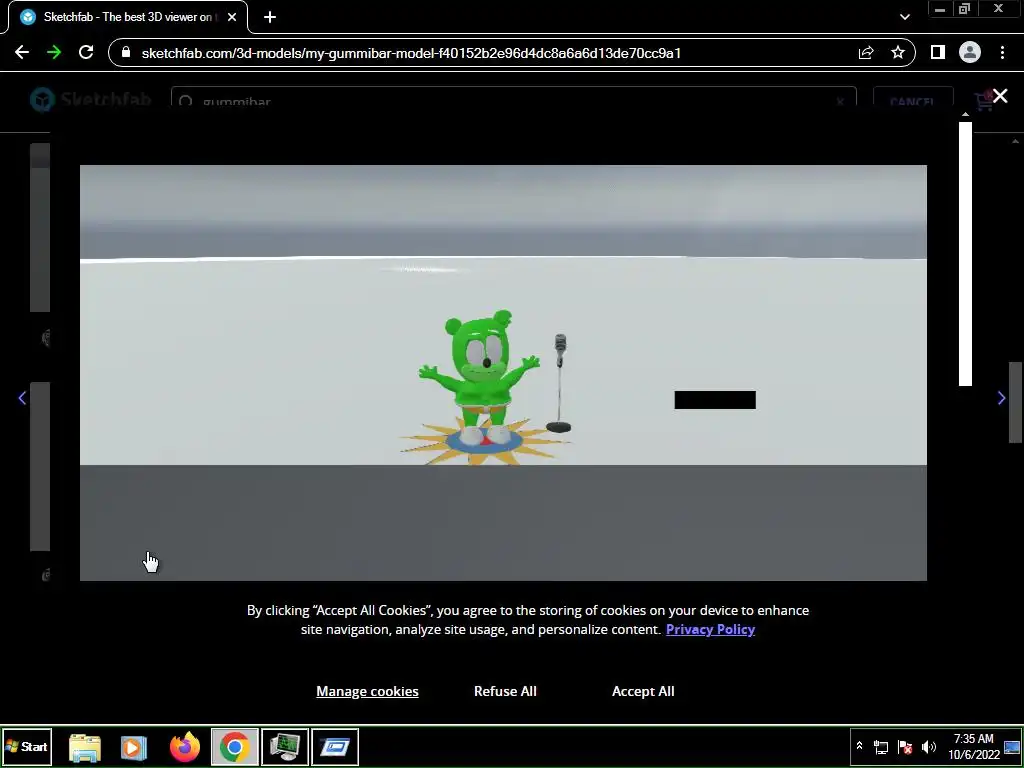Switch to Chrome in the taskbar
The height and width of the screenshot is (768, 1024).
pyautogui.click(x=234, y=746)
